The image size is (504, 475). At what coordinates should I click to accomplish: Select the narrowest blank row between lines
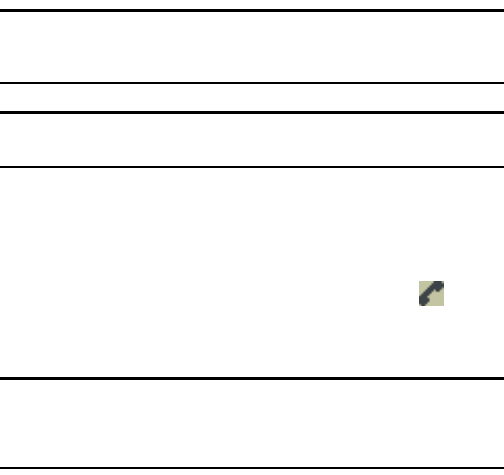coord(252,97)
